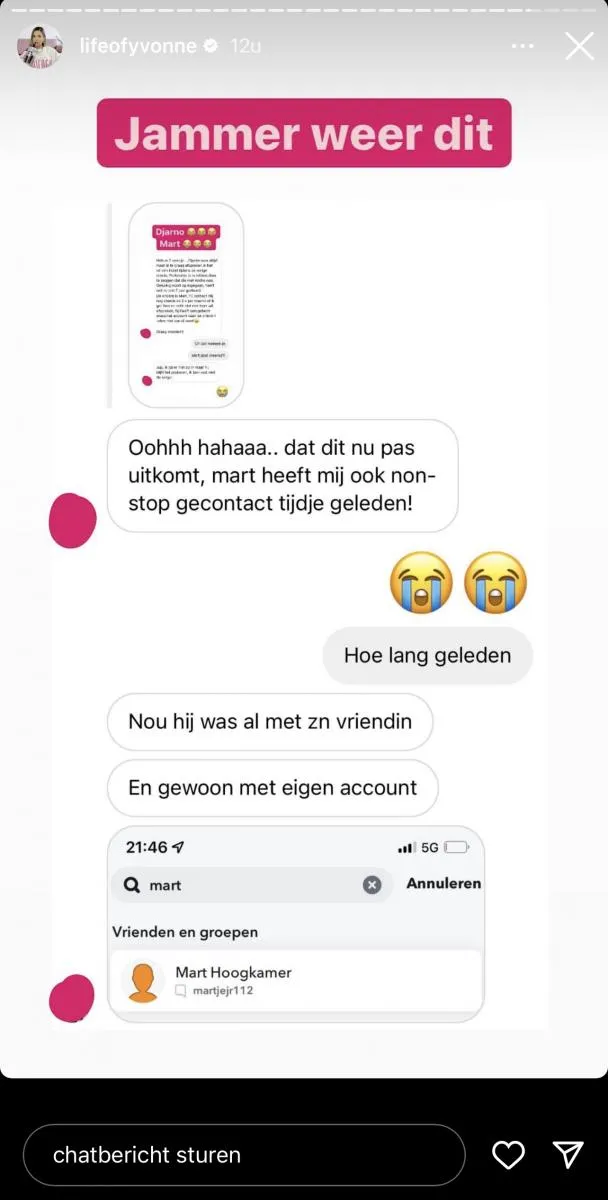Tap the Jammer weer dit pink banner
This screenshot has width=608, height=1200.
click(x=304, y=133)
